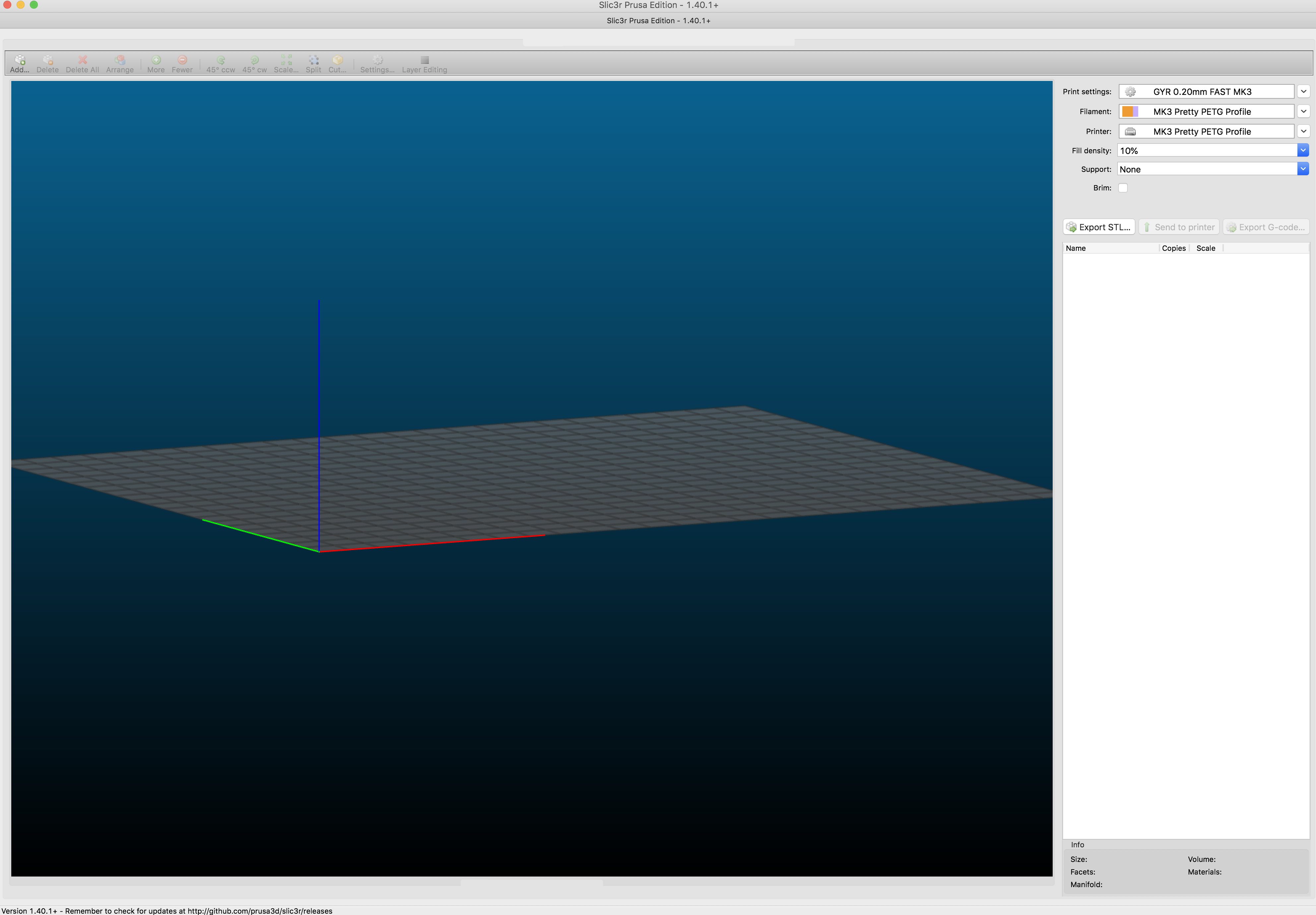Toggle Layer Editing mode
This screenshot has width=1316, height=915.
pyautogui.click(x=425, y=64)
